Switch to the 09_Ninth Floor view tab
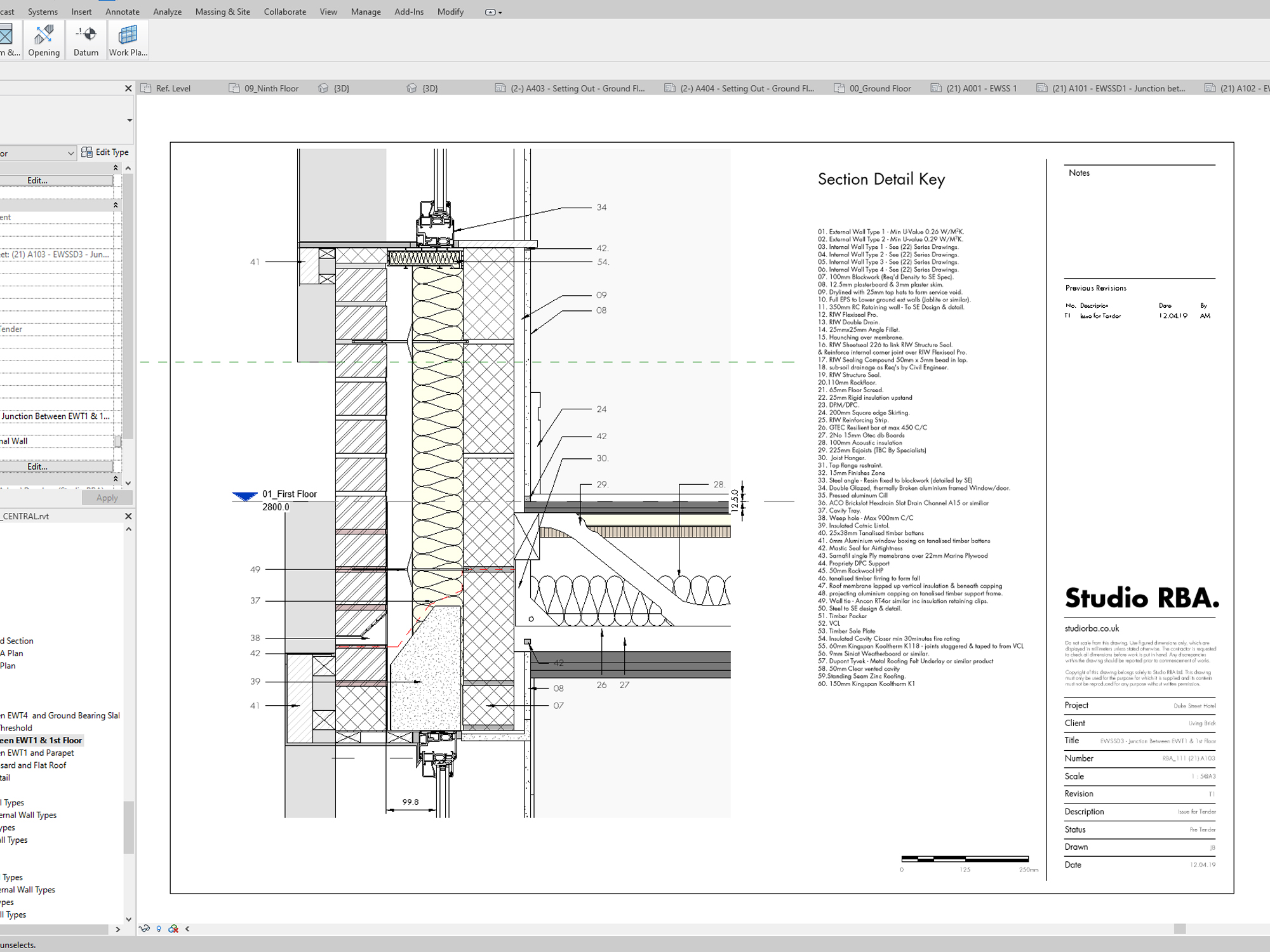Viewport: 1270px width, 952px height. [271, 88]
